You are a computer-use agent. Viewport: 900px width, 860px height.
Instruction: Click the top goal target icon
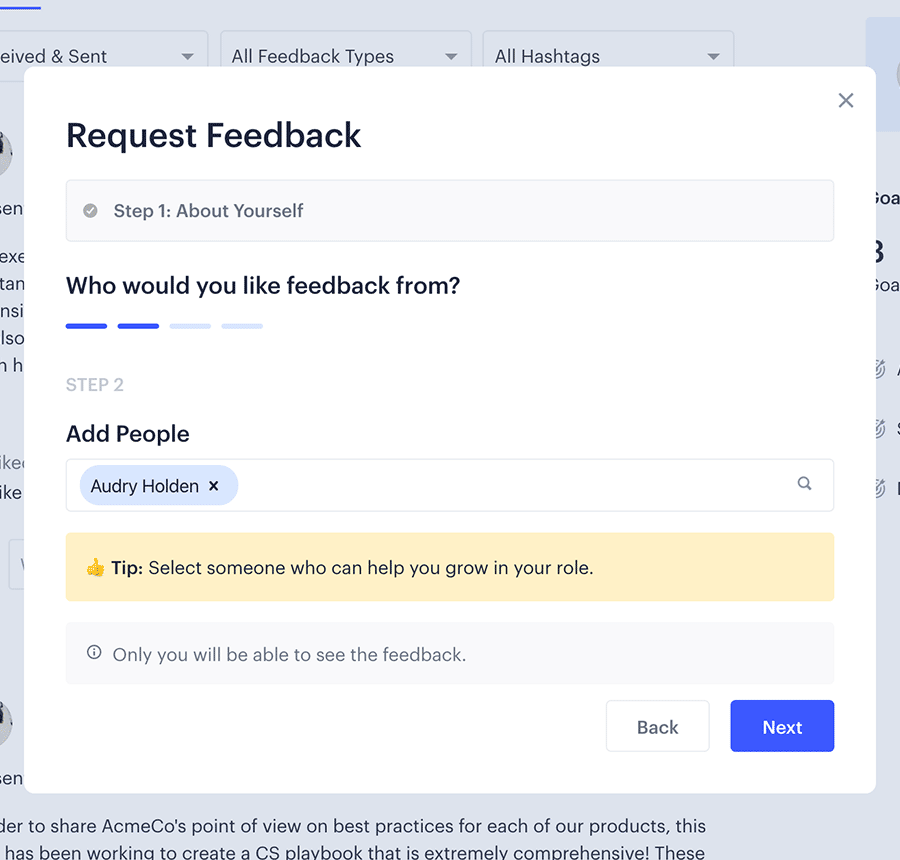tap(879, 369)
